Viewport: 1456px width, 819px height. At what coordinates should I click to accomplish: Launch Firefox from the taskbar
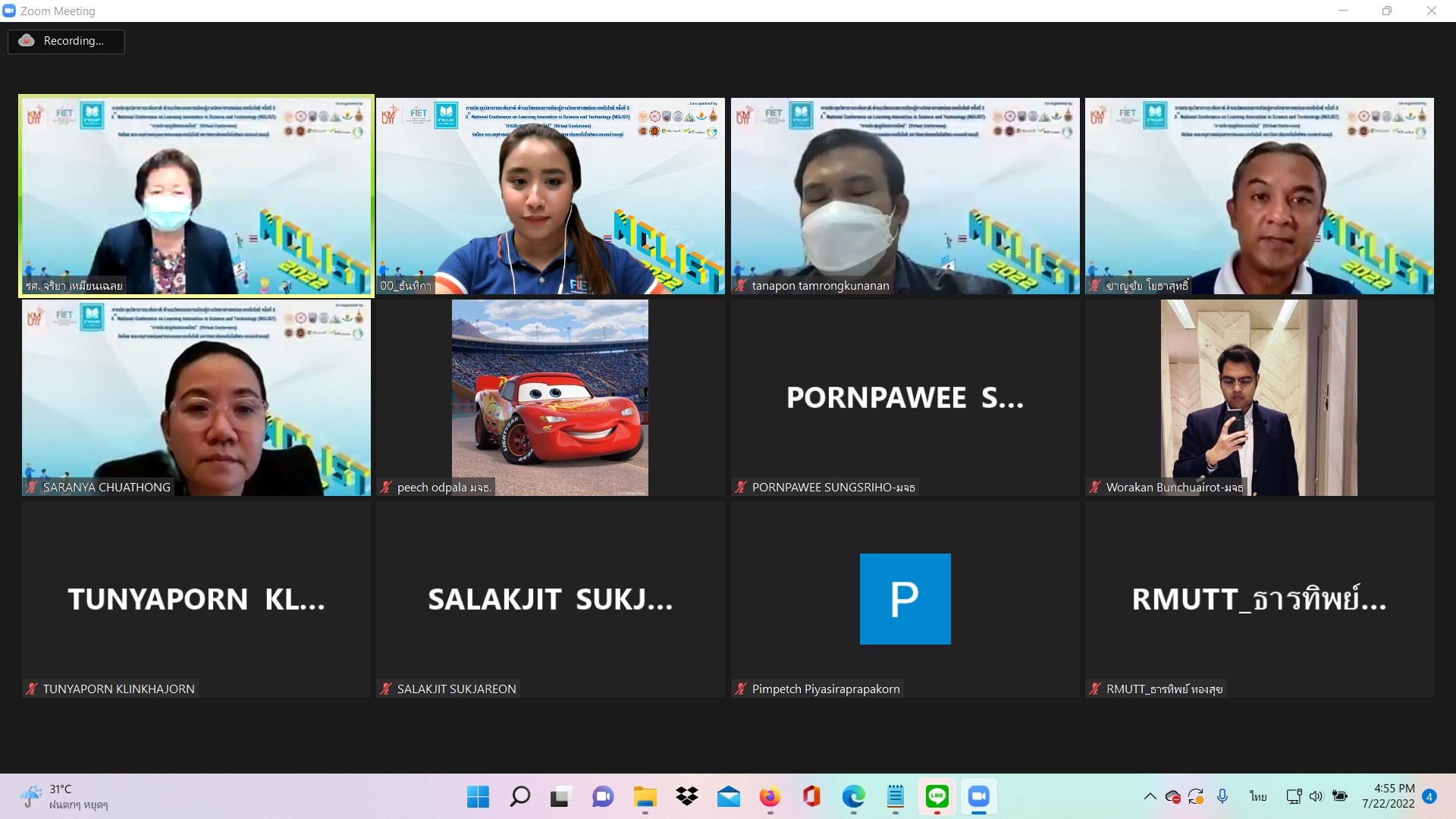click(x=770, y=796)
